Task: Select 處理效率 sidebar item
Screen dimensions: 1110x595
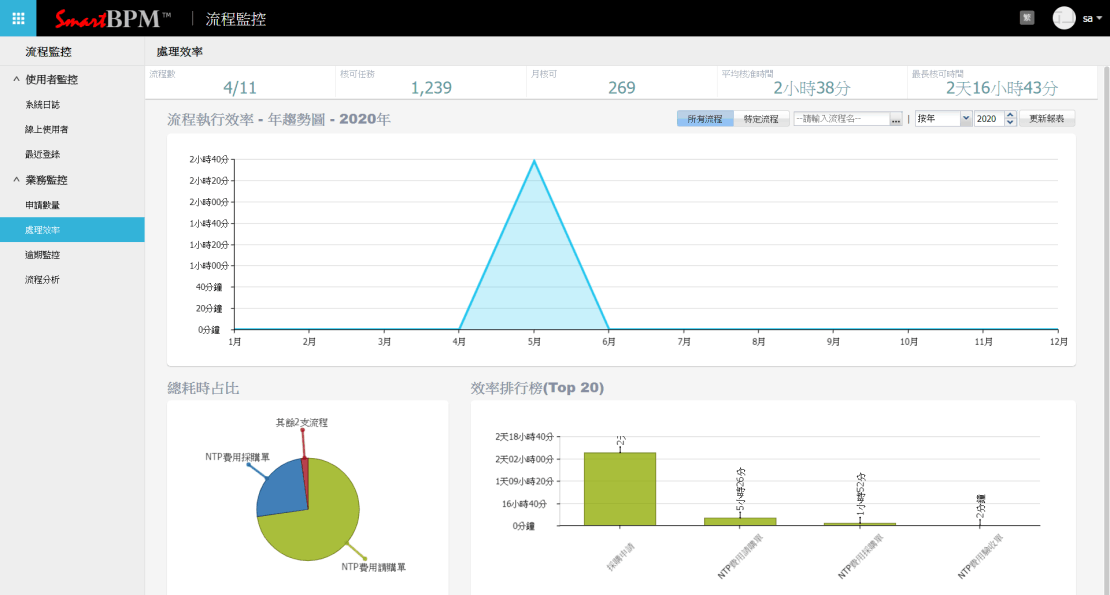Action: [72, 230]
